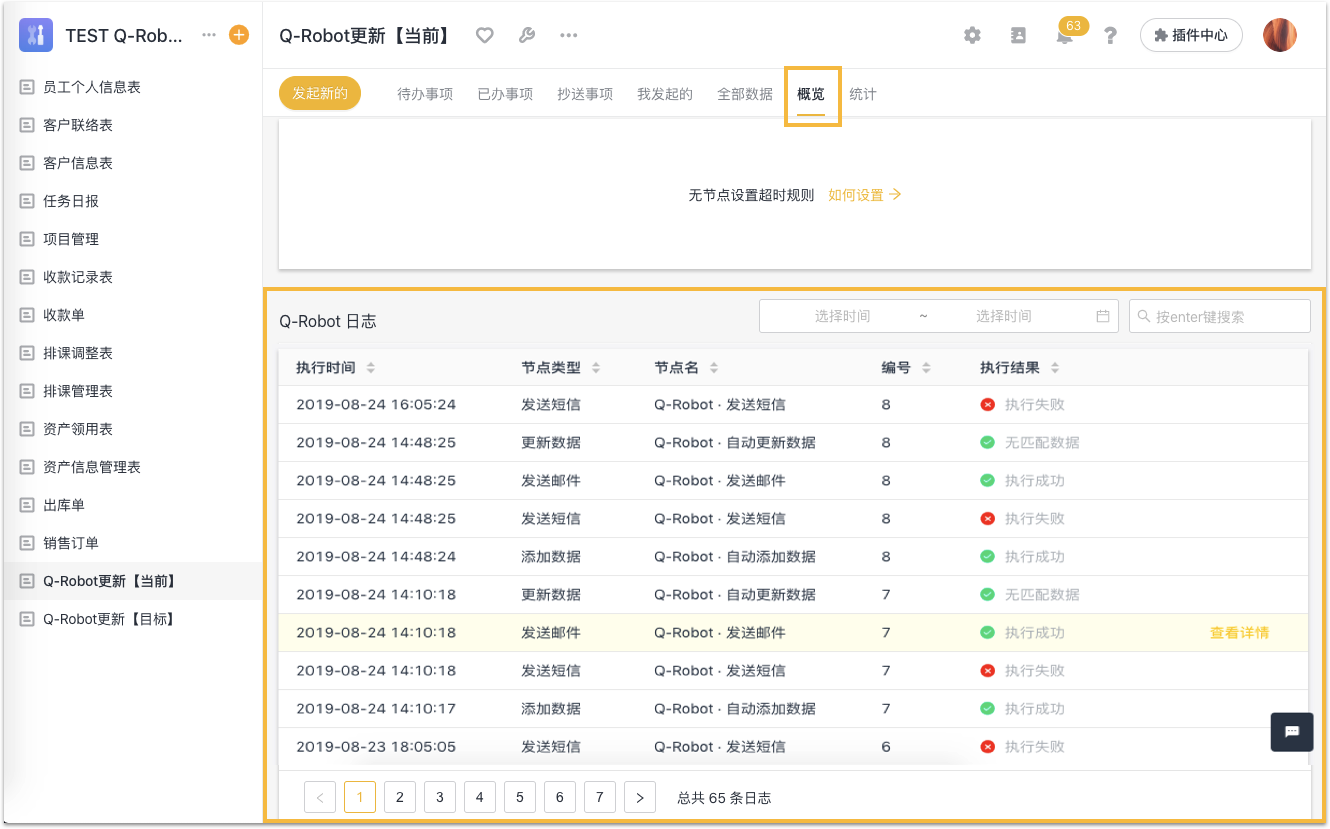
Task: Favorite the form with heart icon
Action: click(485, 36)
